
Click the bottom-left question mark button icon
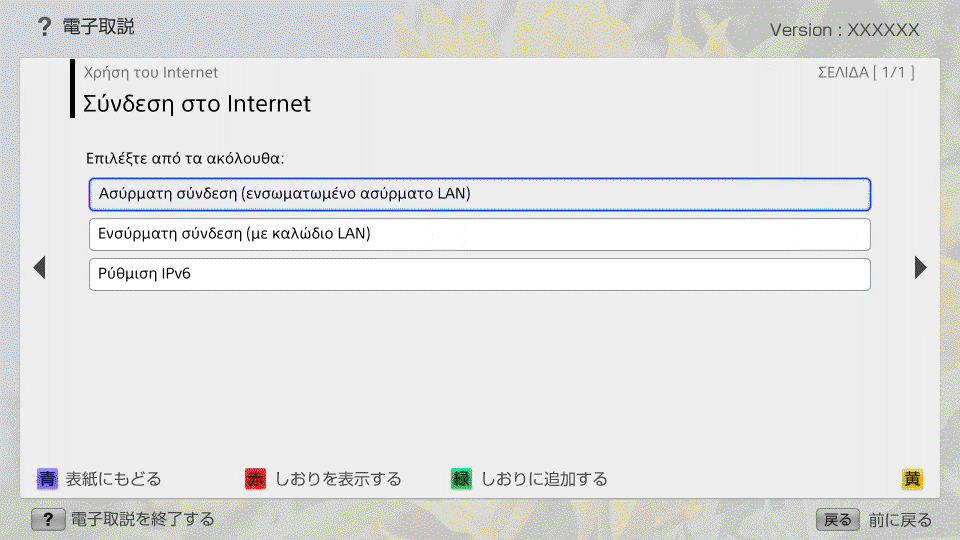point(48,520)
